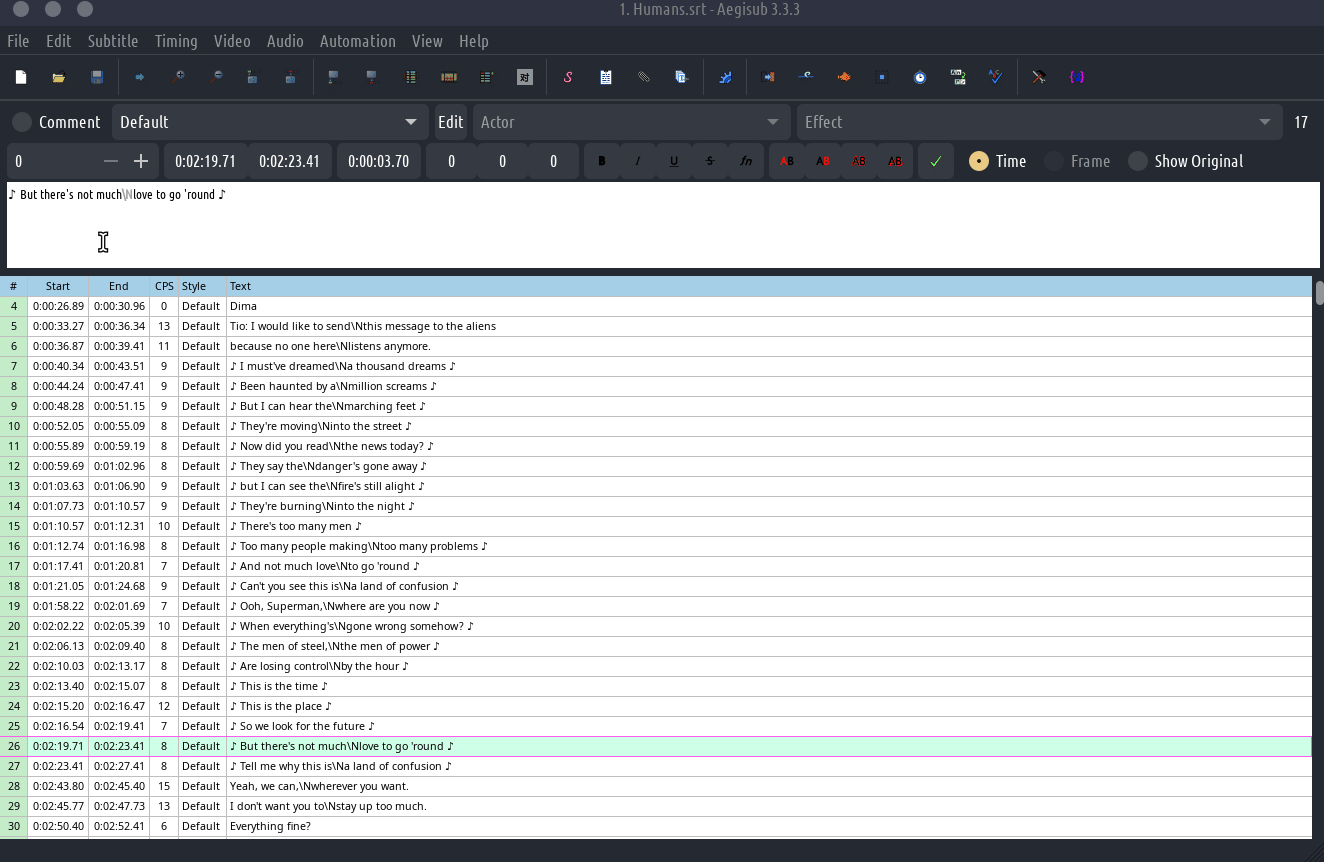Viewport: 1324px width, 862px height.
Task: Open the Timing Post-Processor clock icon
Action: [x=920, y=77]
